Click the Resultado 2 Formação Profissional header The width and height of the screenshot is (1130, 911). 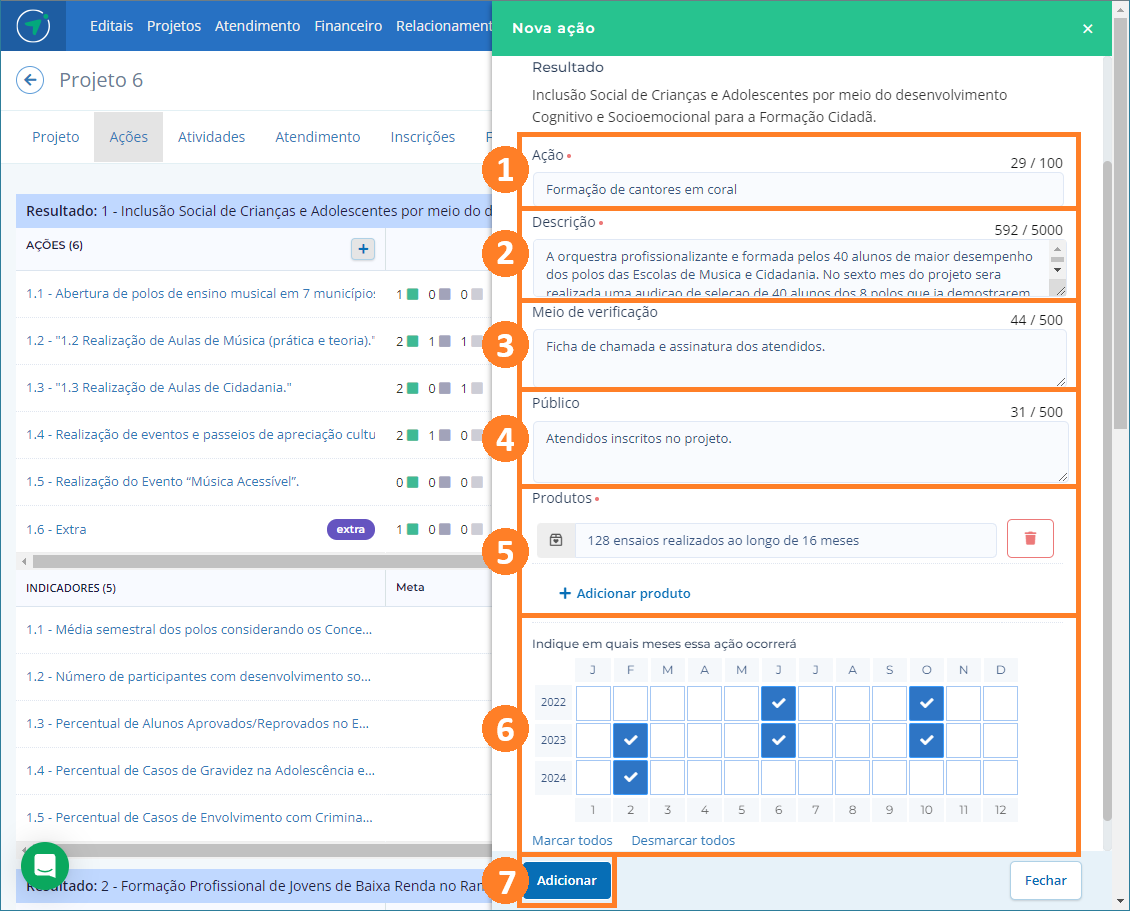pos(254,886)
